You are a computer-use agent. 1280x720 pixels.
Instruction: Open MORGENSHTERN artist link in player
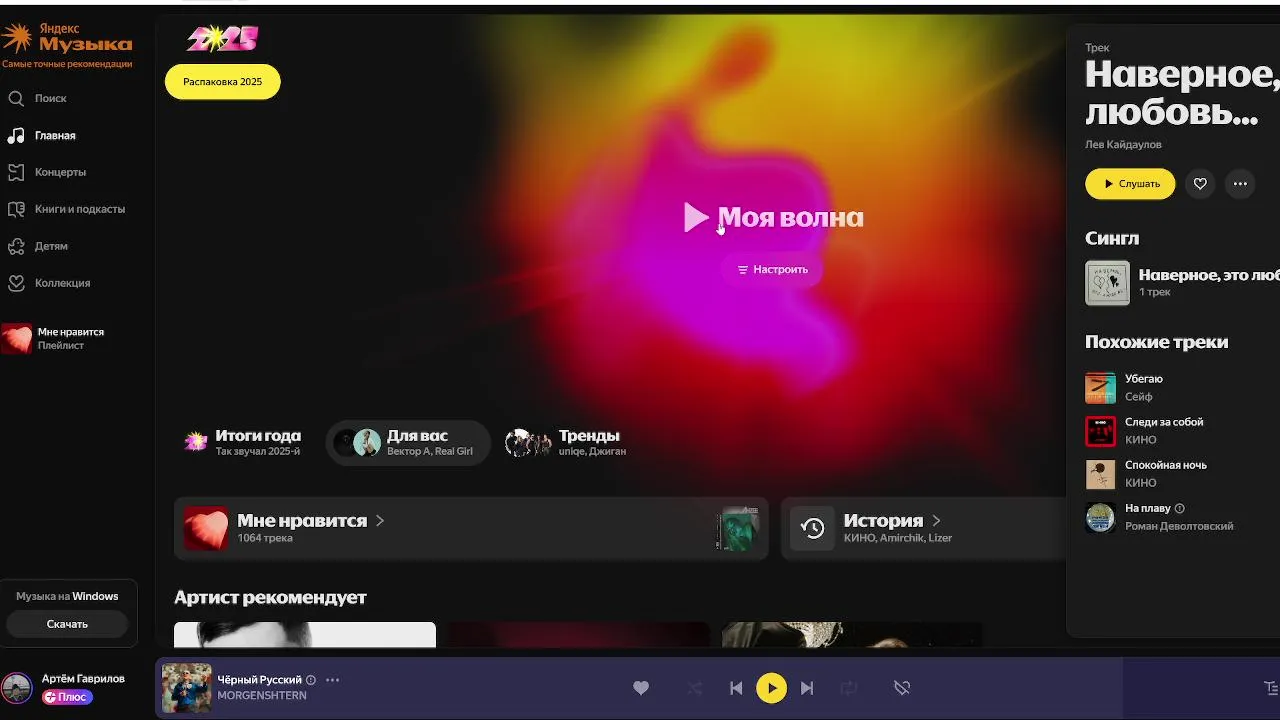(262, 695)
